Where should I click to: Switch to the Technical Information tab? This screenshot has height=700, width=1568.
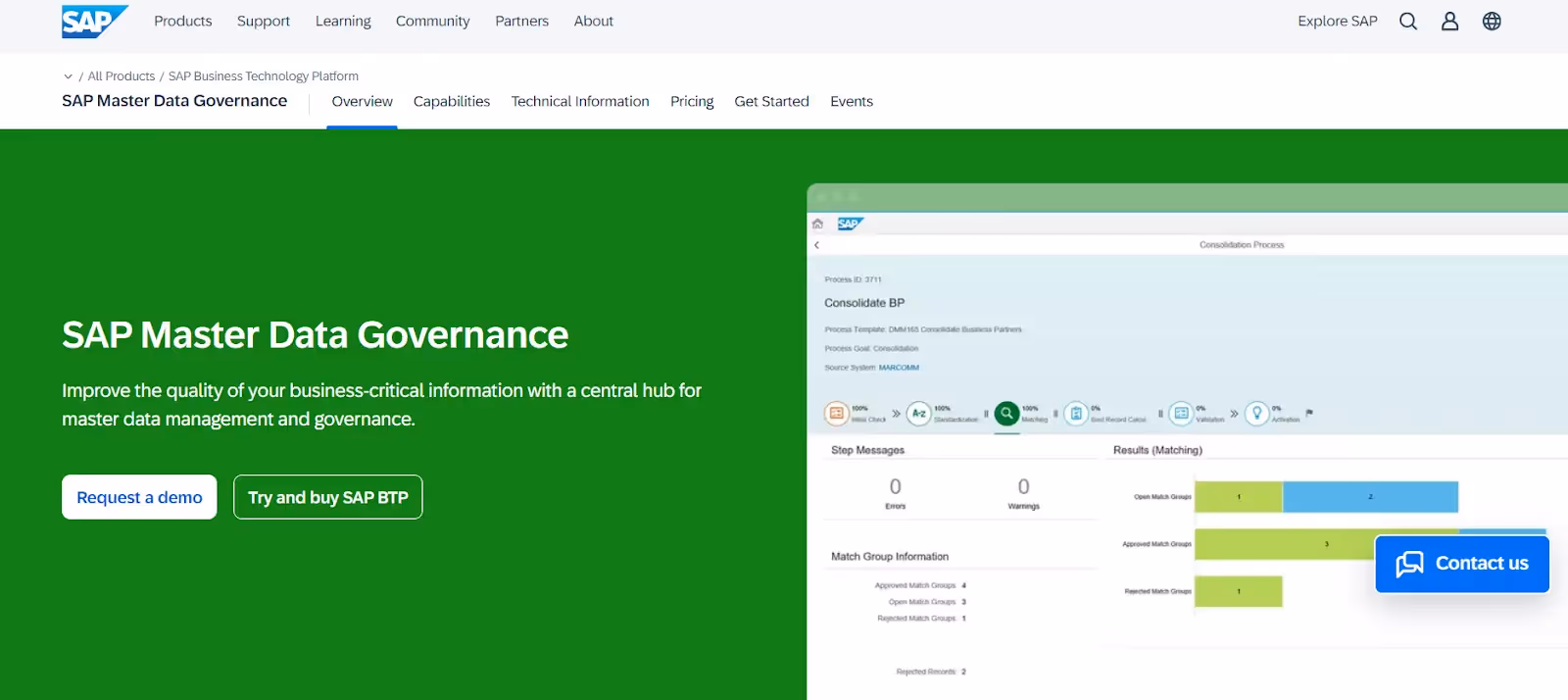click(x=580, y=101)
